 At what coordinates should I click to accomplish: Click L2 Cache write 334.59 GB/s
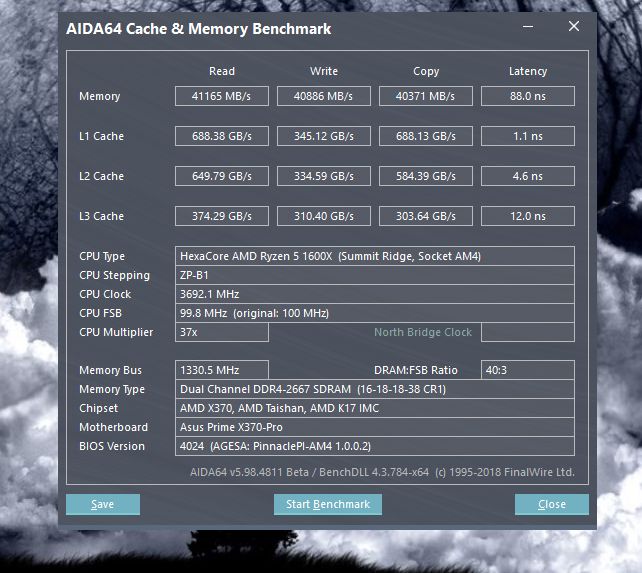[323, 176]
